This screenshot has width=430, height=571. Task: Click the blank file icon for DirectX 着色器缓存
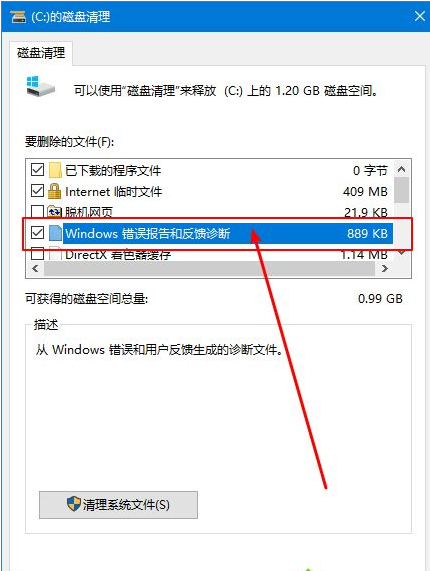[x=55, y=253]
